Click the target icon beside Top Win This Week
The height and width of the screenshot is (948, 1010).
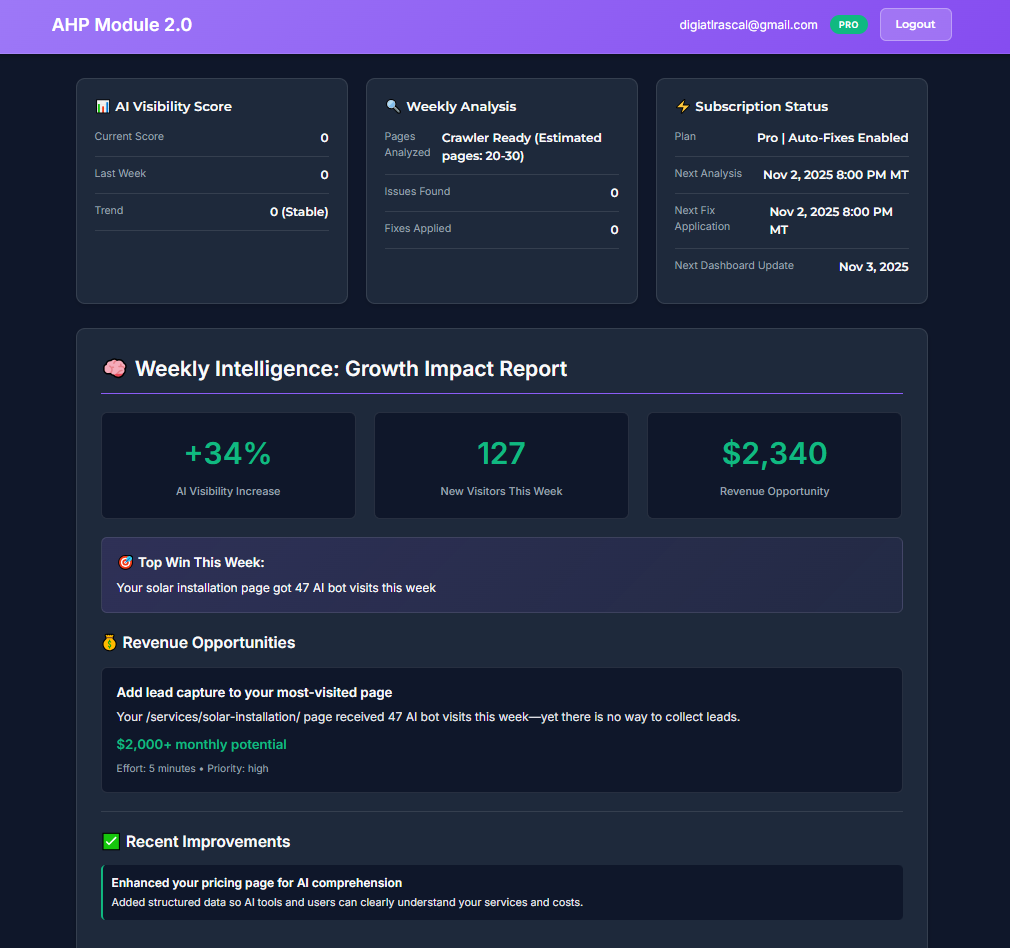pos(125,562)
